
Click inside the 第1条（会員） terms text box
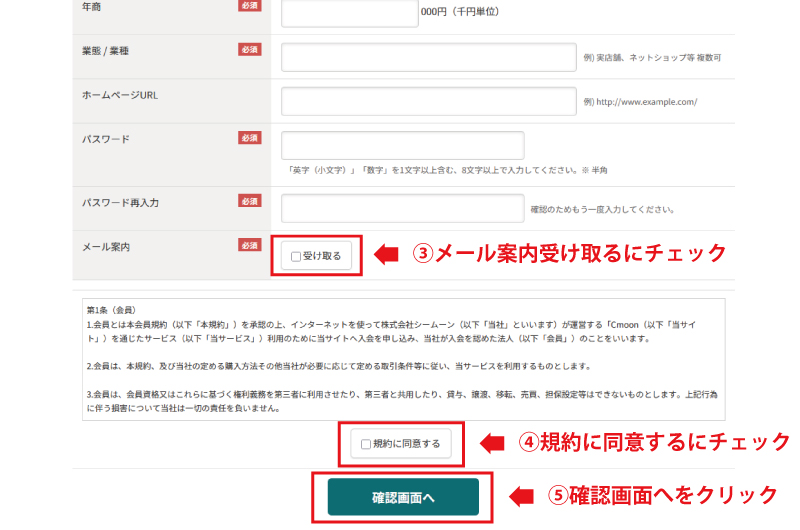(403, 360)
